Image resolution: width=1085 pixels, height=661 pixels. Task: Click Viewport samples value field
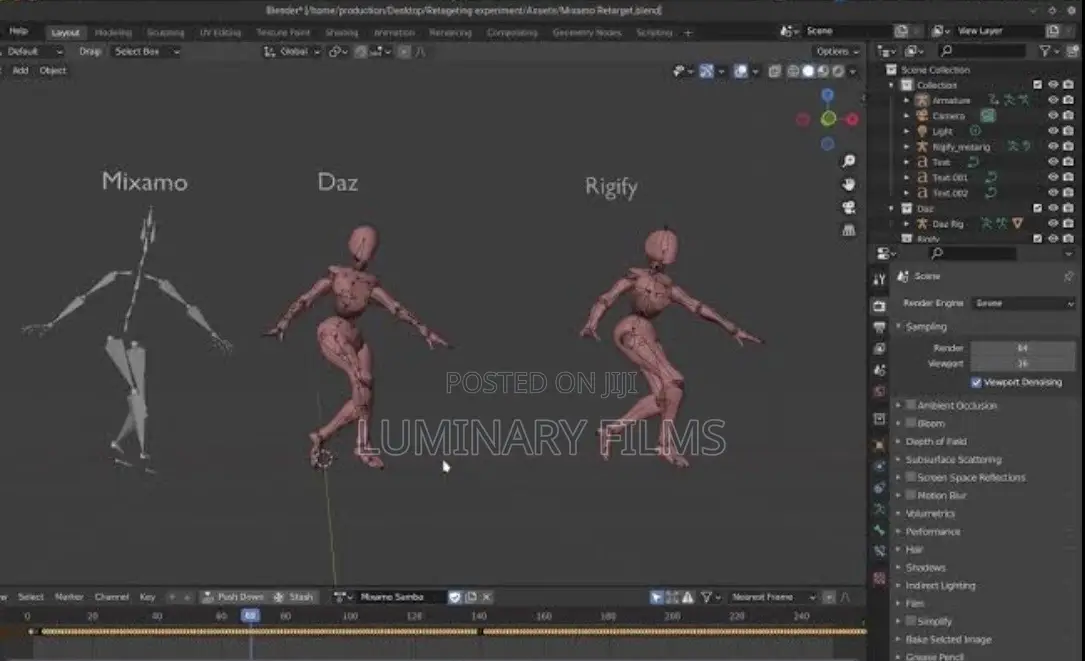point(1023,363)
